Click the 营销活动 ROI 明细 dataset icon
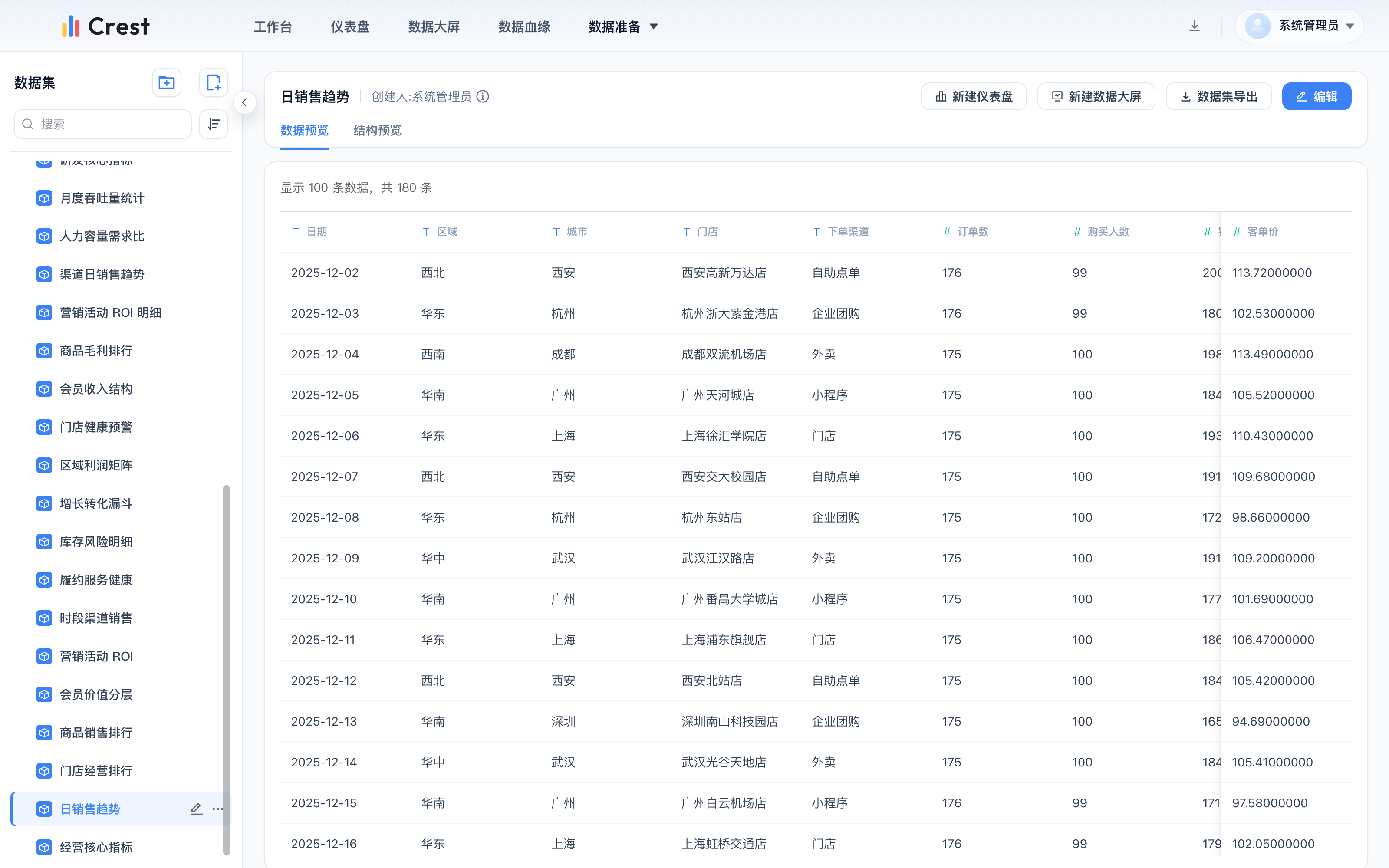Image resolution: width=1389 pixels, height=868 pixels. [x=44, y=312]
